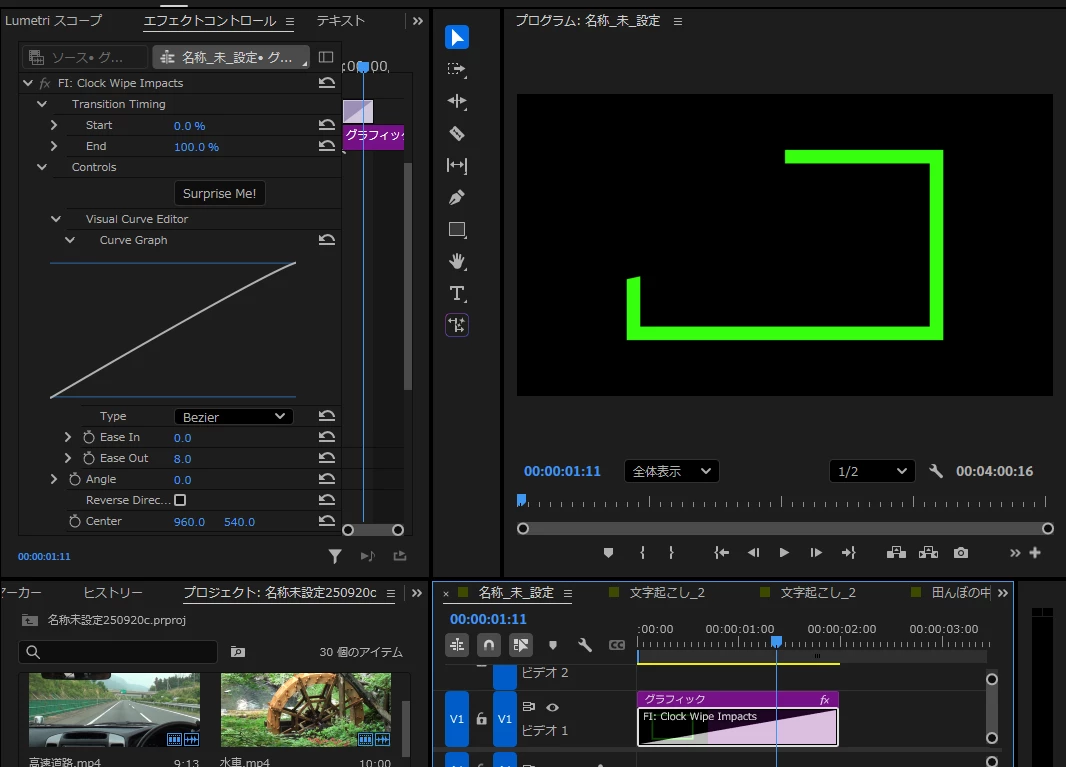Click the Generative Extend tool icon
The height and width of the screenshot is (767, 1066).
pos(457,325)
